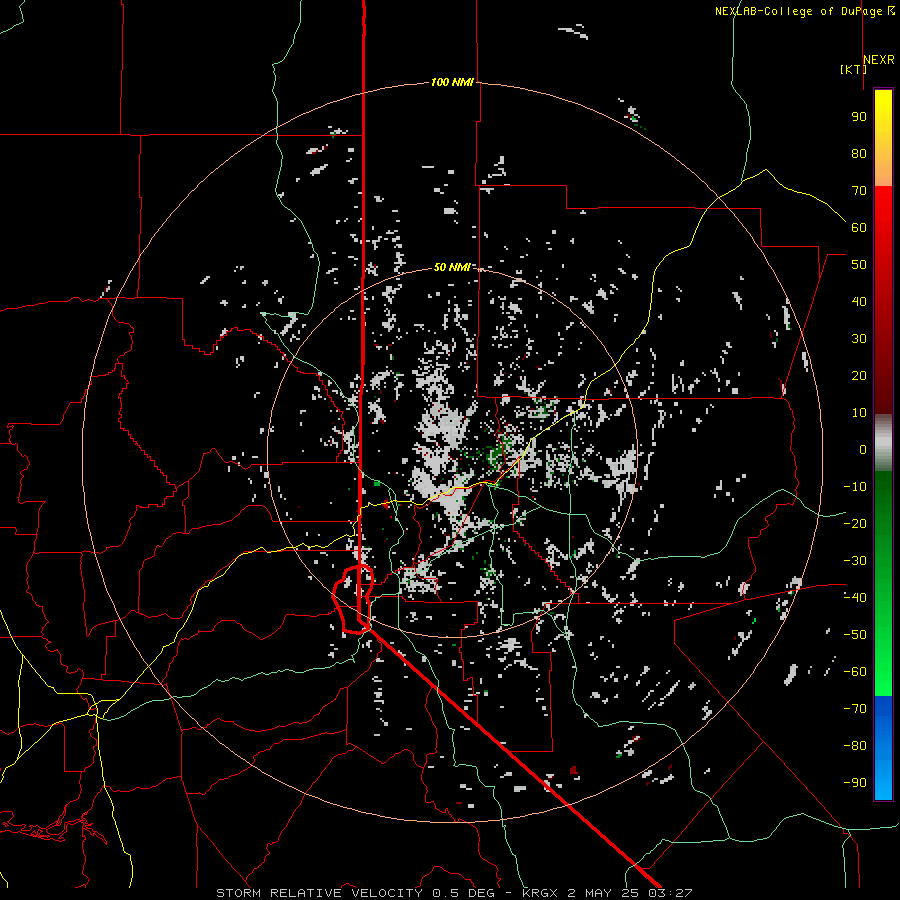The width and height of the screenshot is (900, 900).
Task: Click the -90 value on the velocity scale
Action: coord(855,783)
